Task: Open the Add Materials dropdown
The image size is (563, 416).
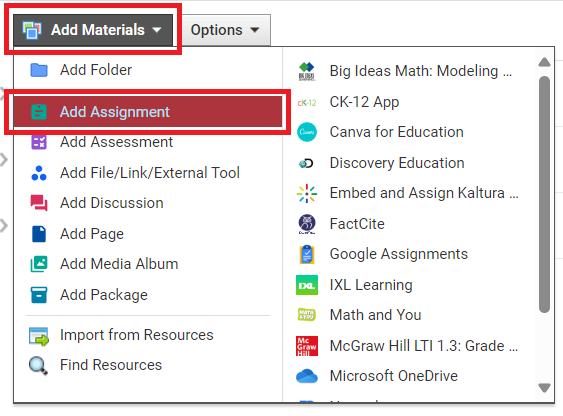Action: pyautogui.click(x=93, y=30)
